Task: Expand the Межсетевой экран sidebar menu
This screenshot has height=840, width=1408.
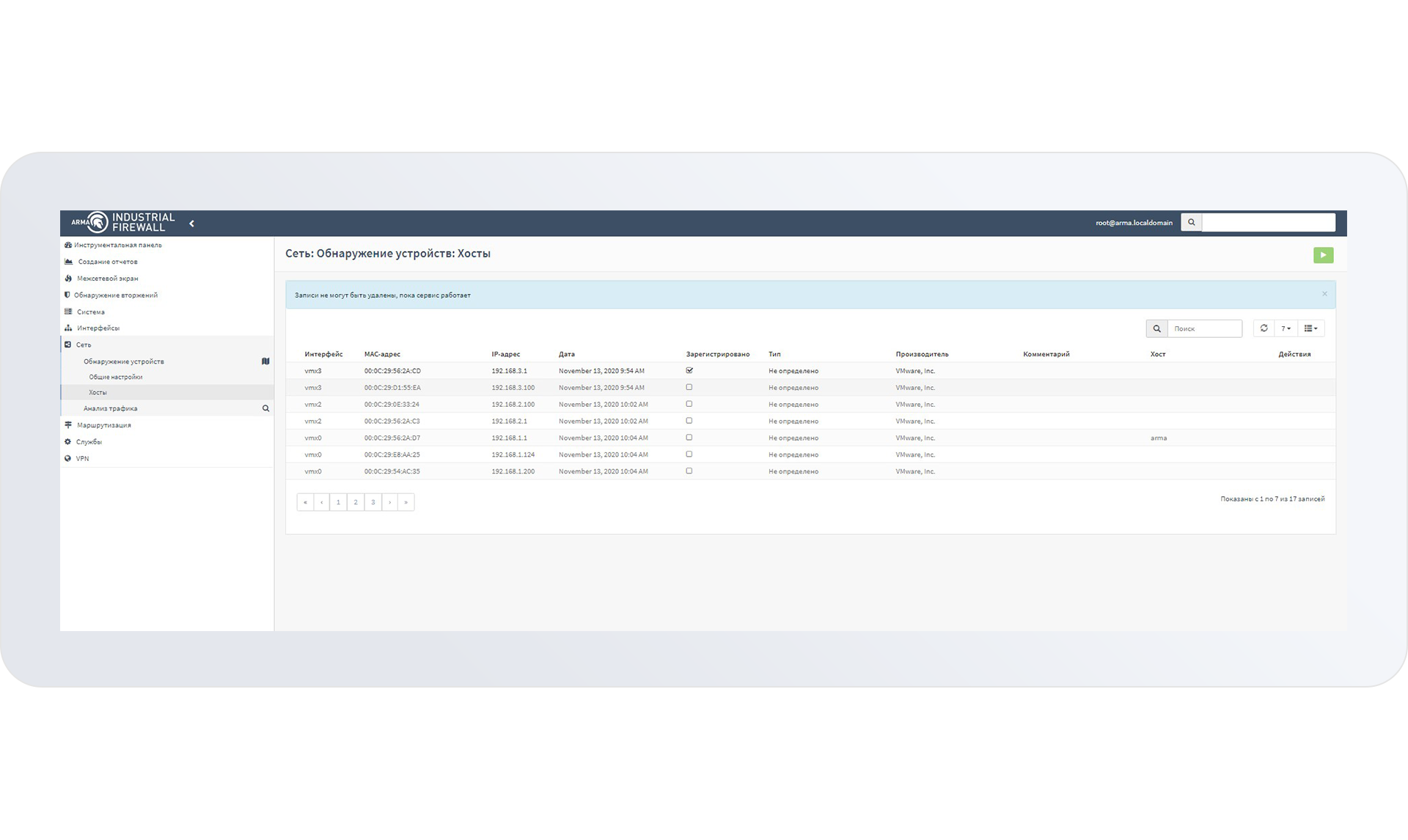Action: point(107,279)
